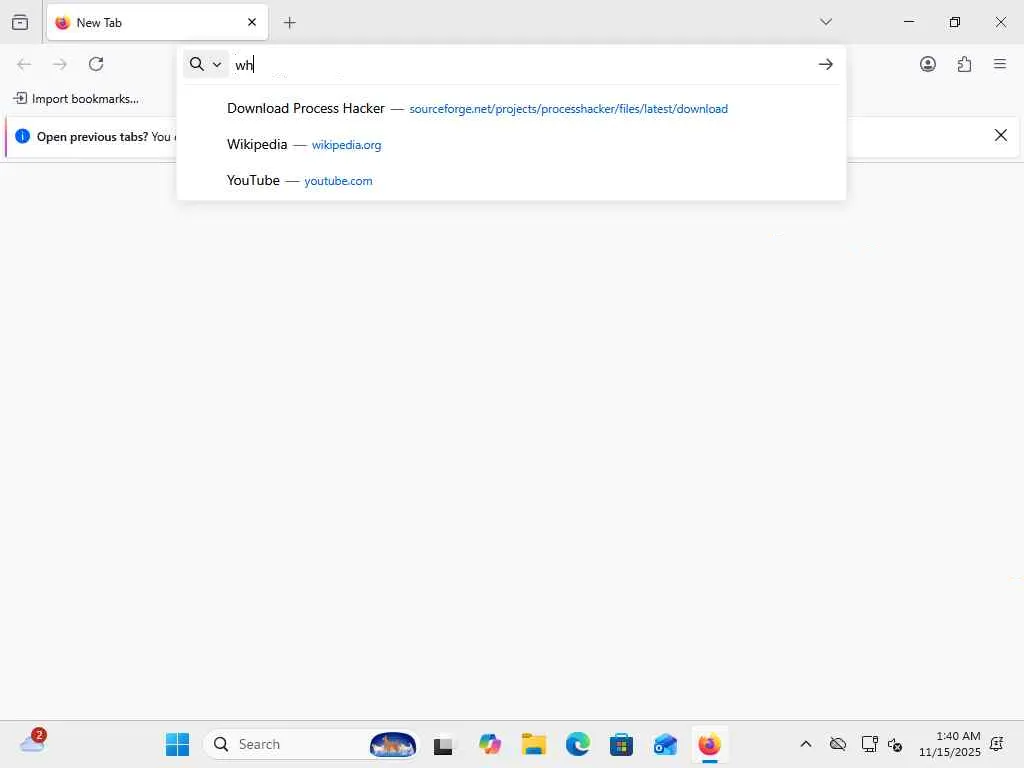Viewport: 1024px width, 768px height.
Task: Select the Wikipedia suggestion
Action: pyautogui.click(x=511, y=144)
